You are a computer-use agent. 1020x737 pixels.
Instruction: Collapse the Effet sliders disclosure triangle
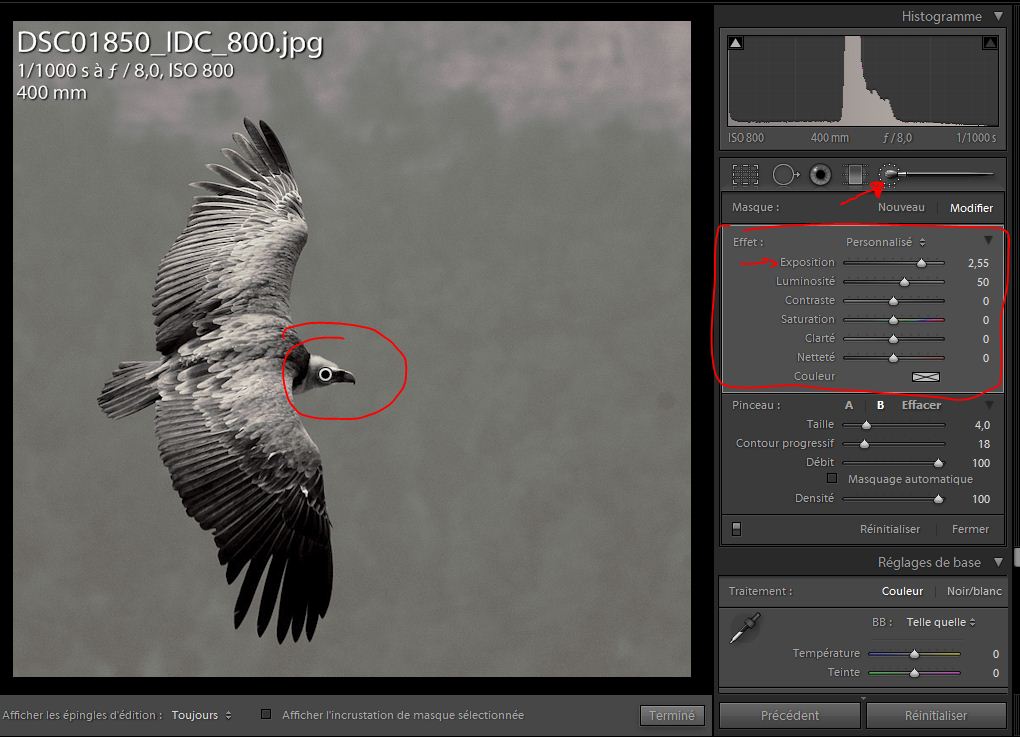click(988, 241)
